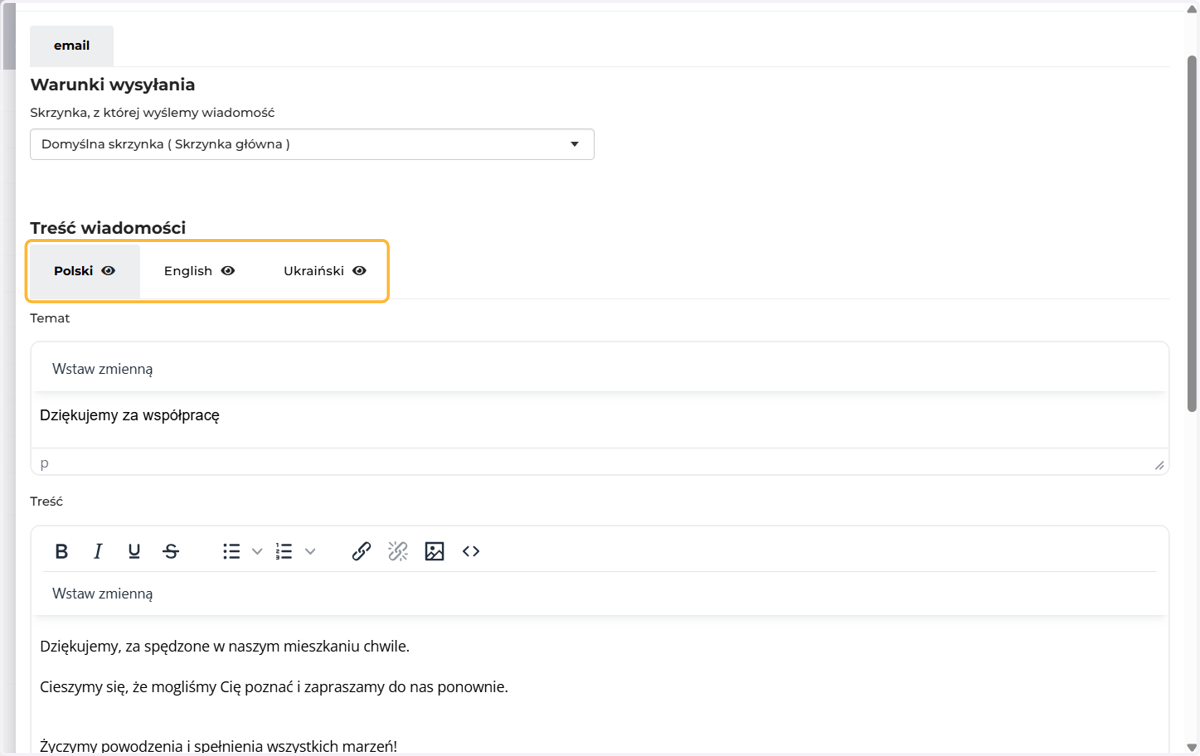Viewport: 1200px width, 756px height.
Task: Click the line Dziękujemy, za spędzone w naszym mieszkaniu
Action: 225,646
